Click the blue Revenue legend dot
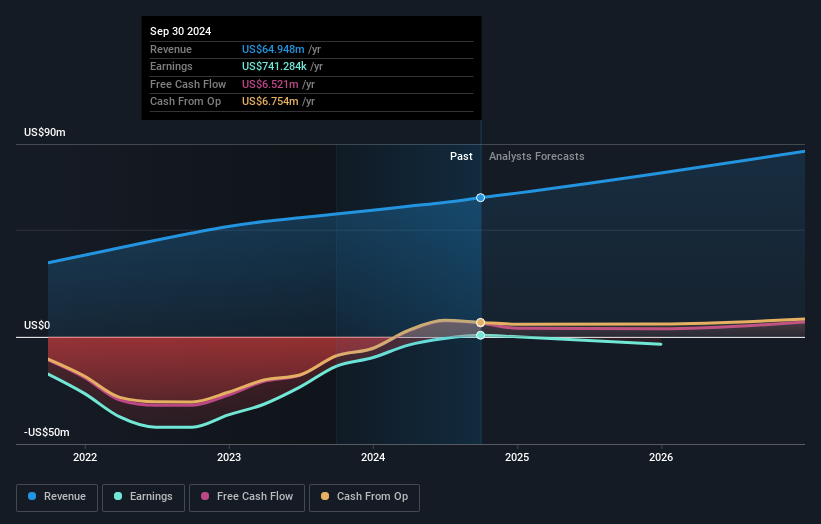Viewport: 821px width, 524px height. click(32, 496)
